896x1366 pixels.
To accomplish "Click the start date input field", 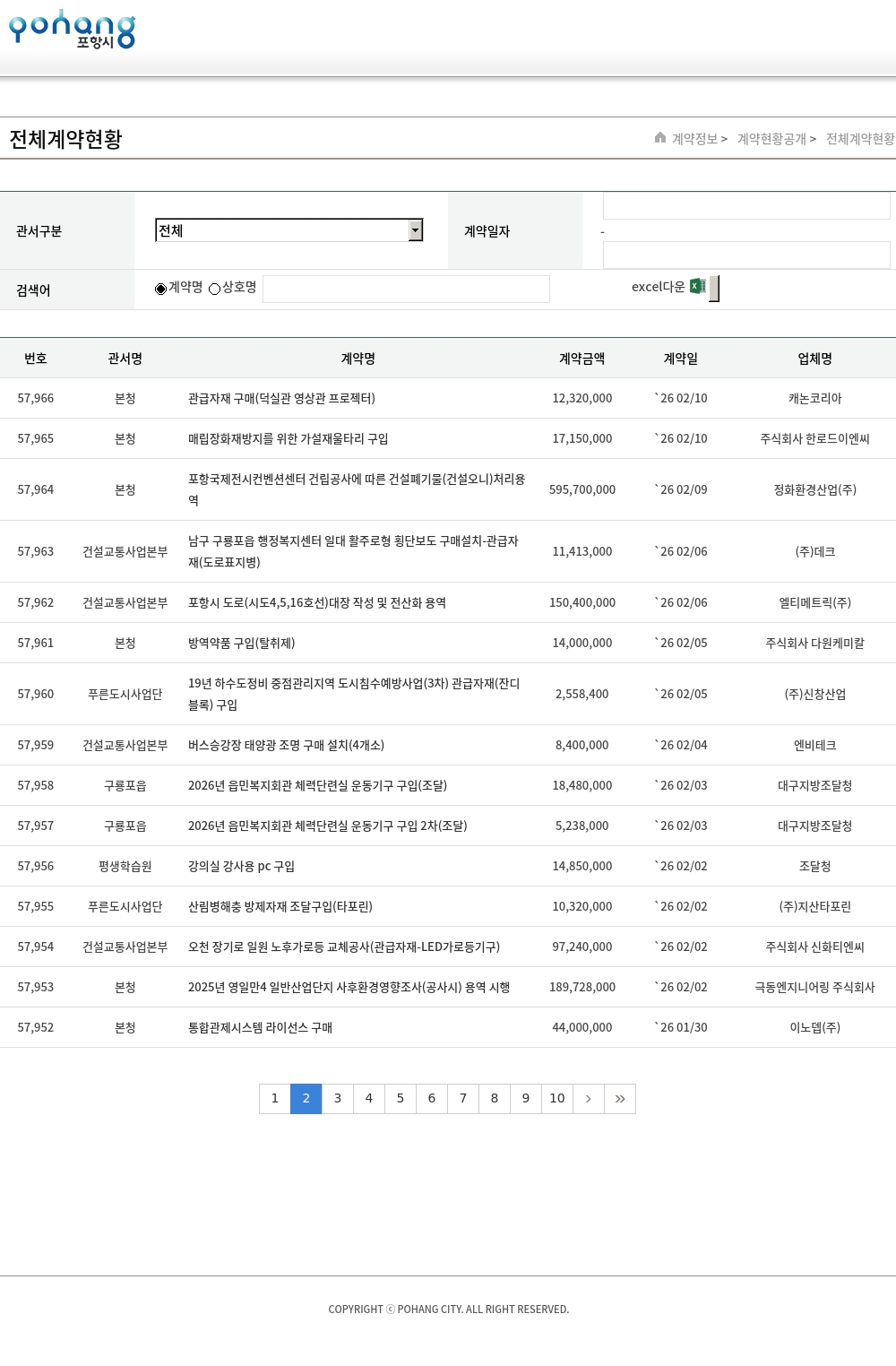I will 745,206.
